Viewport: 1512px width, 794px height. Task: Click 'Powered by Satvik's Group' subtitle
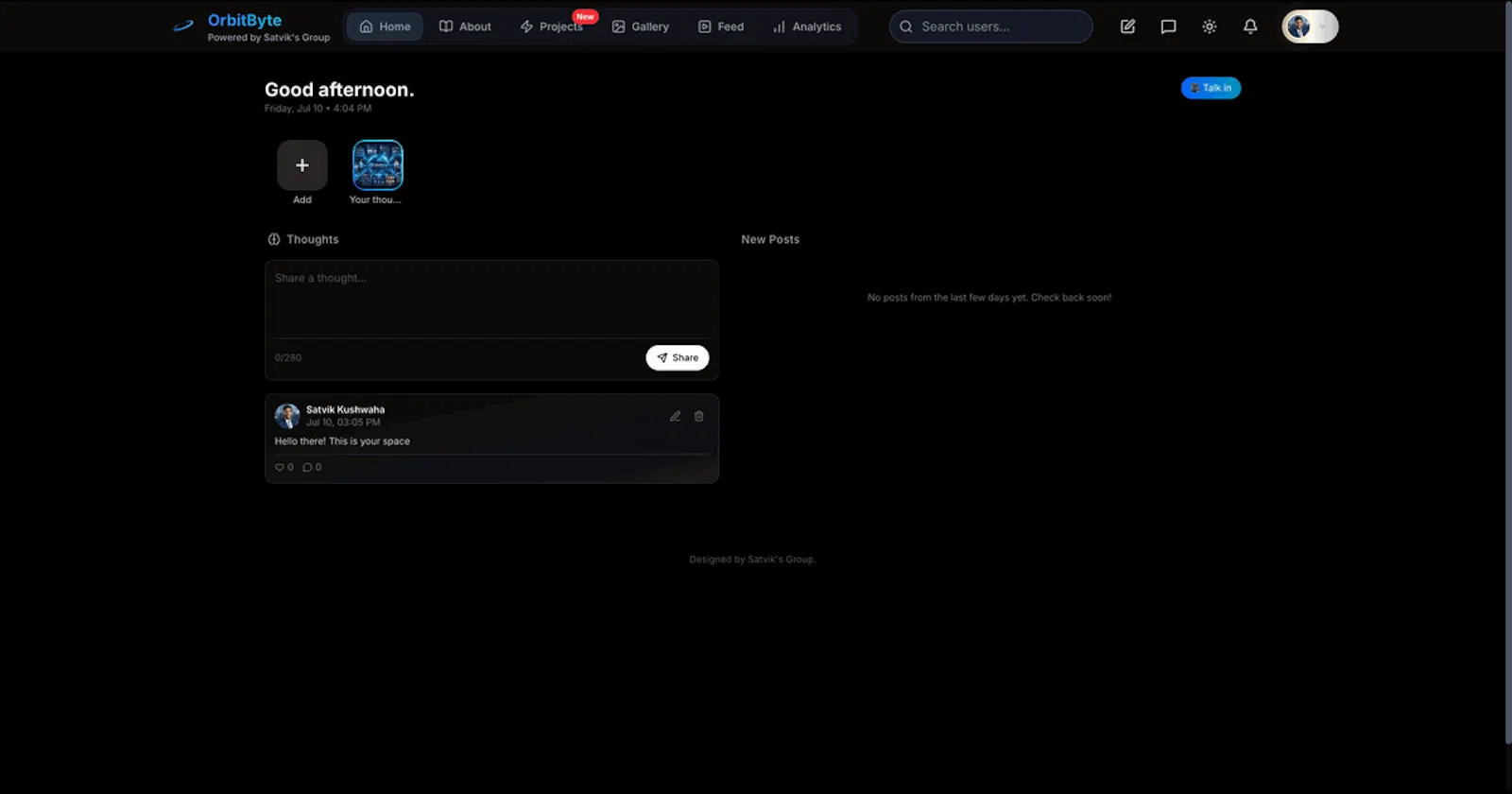pyautogui.click(x=268, y=38)
